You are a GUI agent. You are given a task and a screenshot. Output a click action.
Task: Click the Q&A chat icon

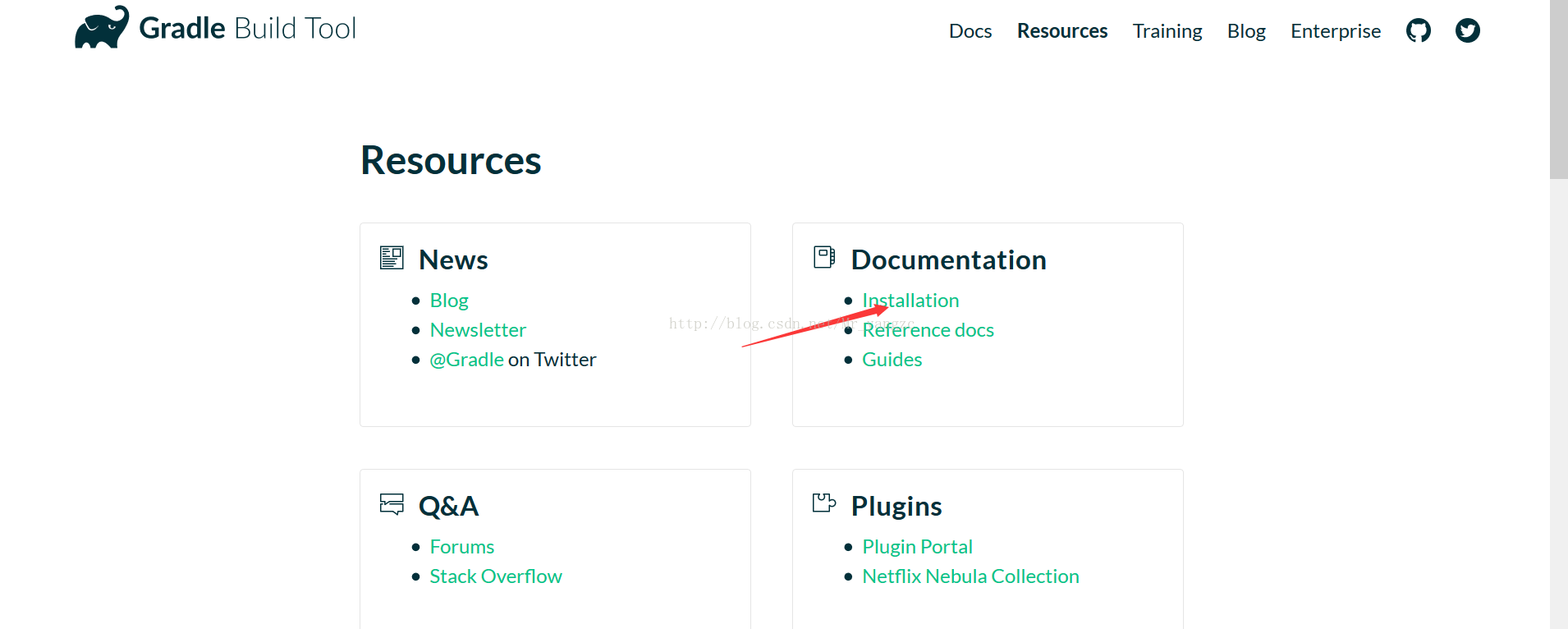(x=392, y=503)
